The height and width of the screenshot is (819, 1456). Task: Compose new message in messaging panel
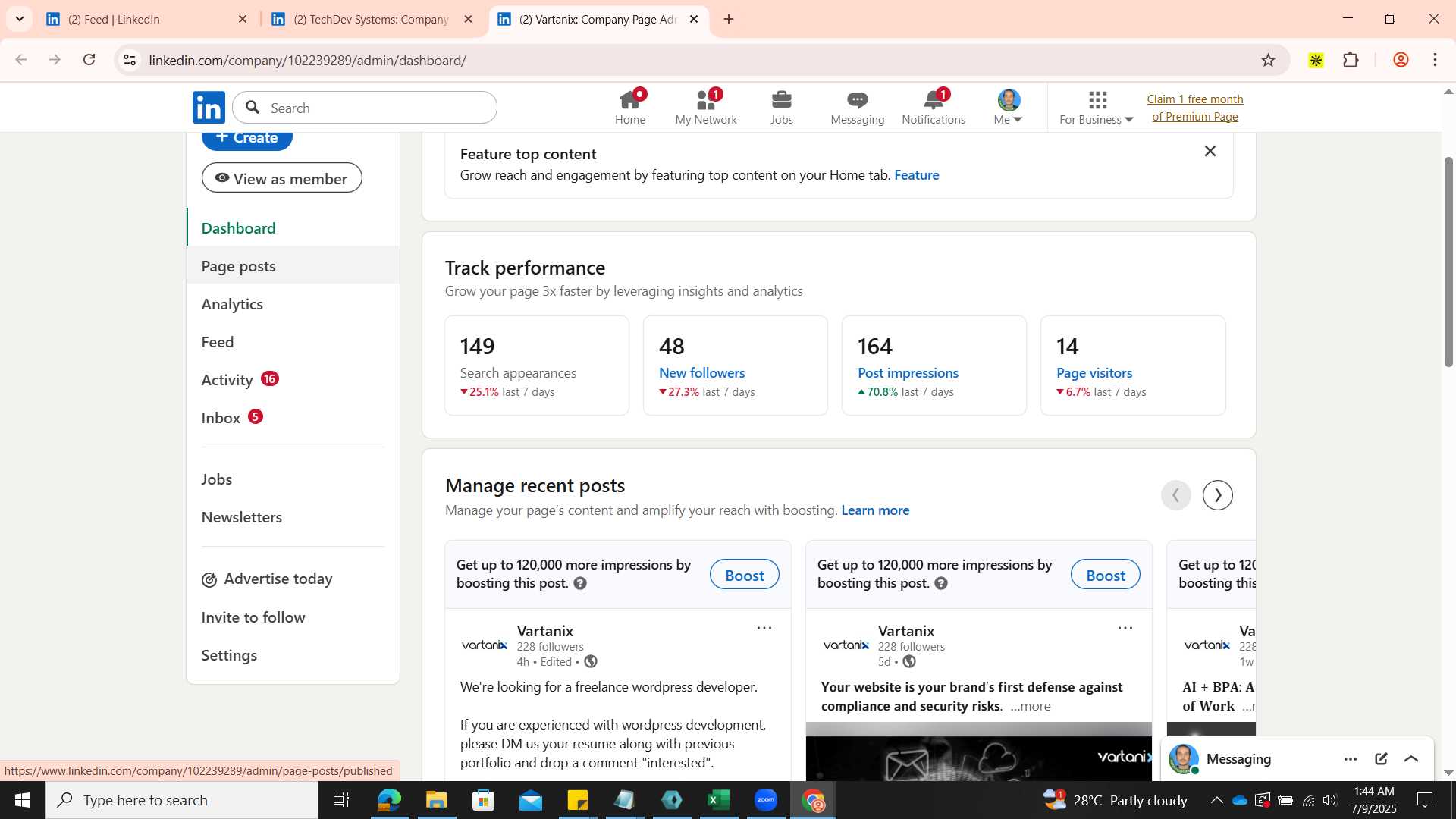pyautogui.click(x=1381, y=759)
